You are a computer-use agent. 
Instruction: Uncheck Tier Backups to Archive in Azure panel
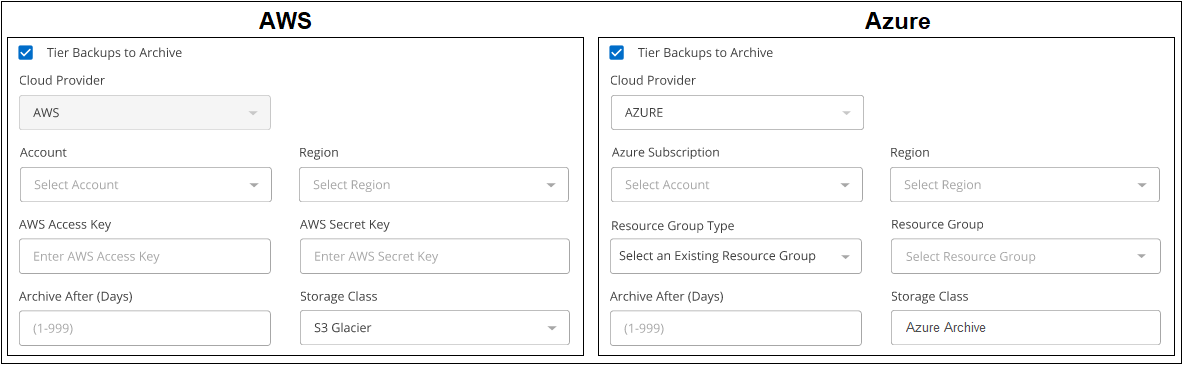pos(616,53)
